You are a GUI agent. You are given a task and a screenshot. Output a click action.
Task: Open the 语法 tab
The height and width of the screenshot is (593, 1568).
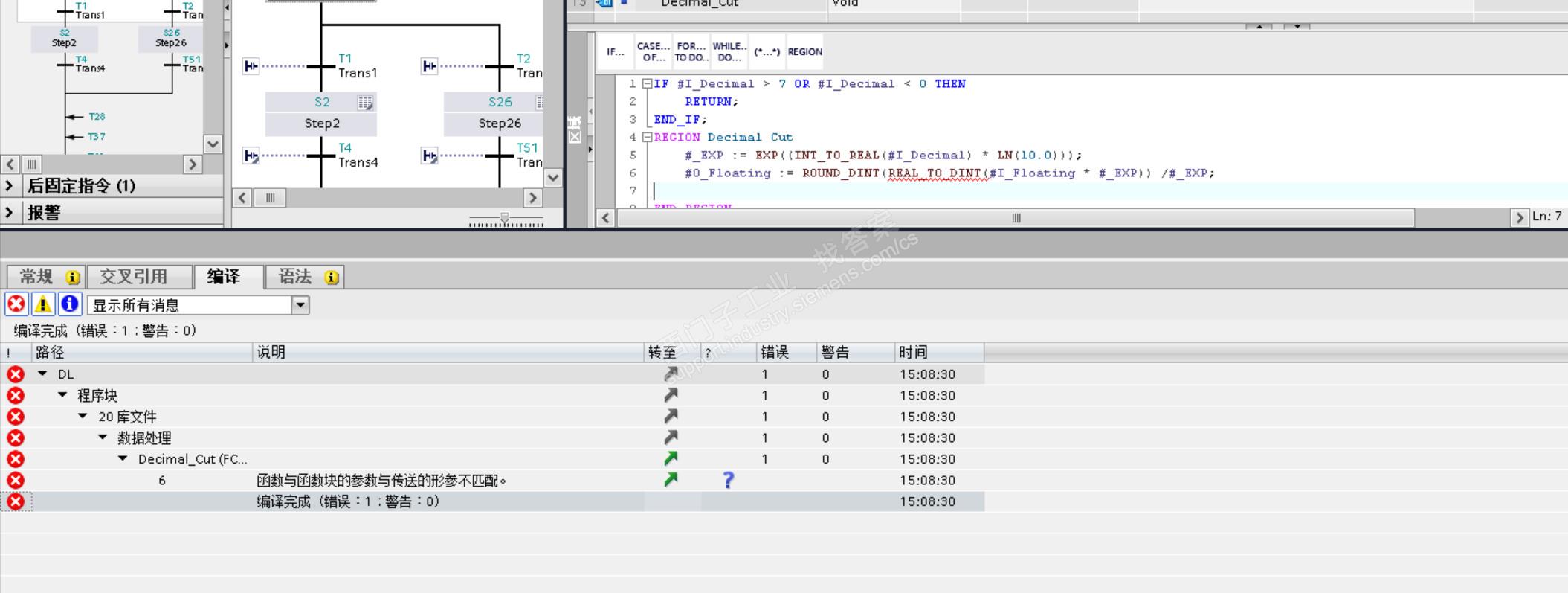(x=305, y=277)
